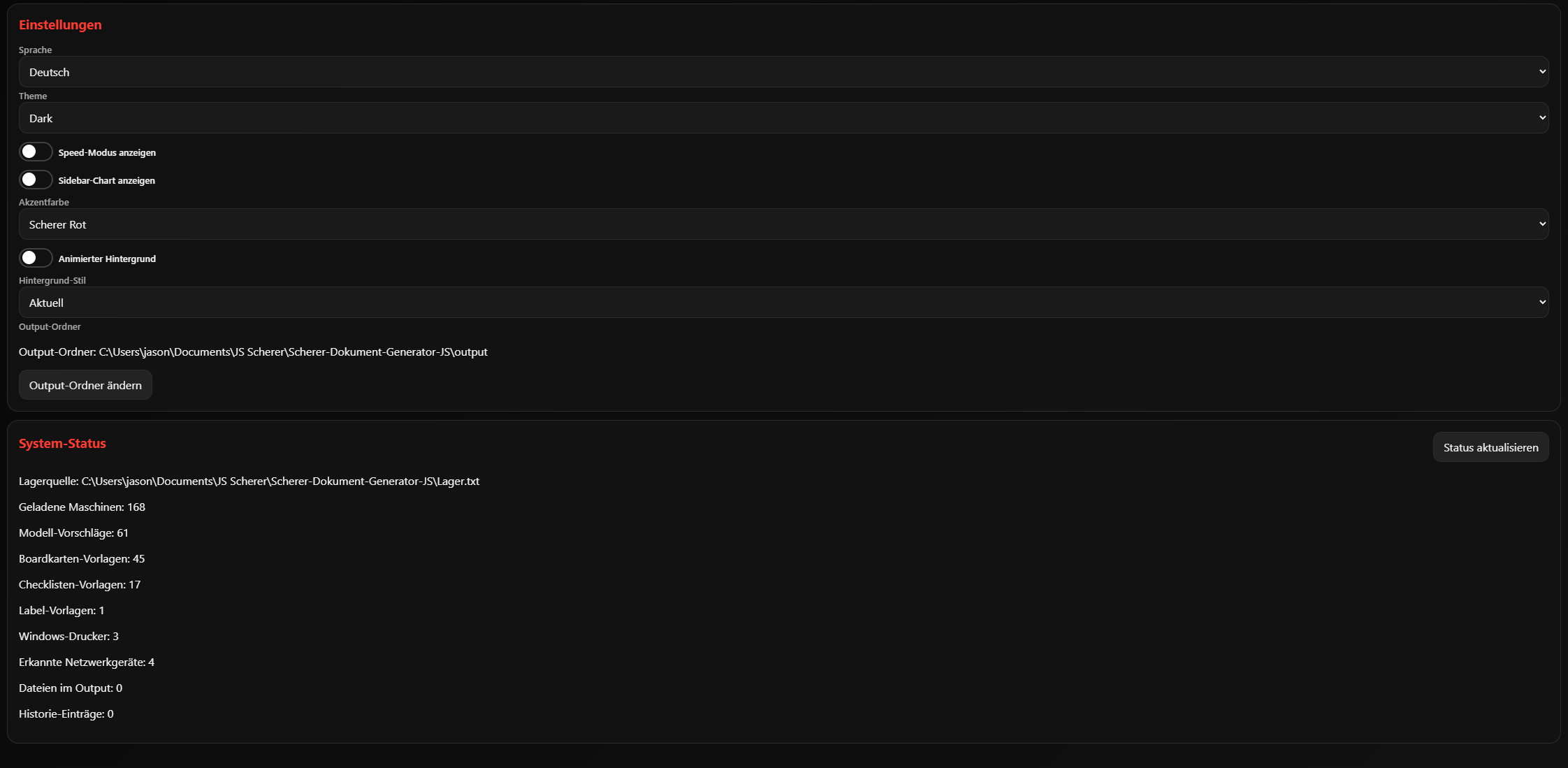Expand the Theme dropdown showing Dark
The height and width of the screenshot is (768, 1568).
tap(783, 118)
